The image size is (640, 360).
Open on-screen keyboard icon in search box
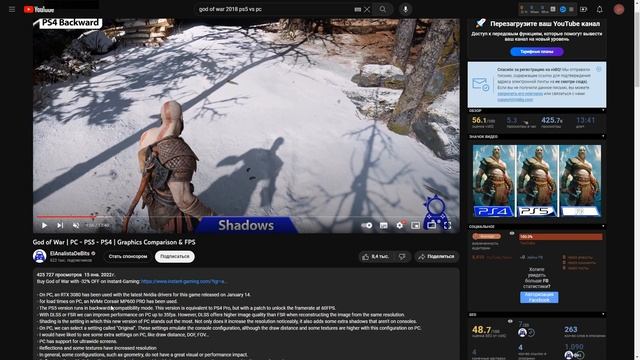tap(358, 9)
